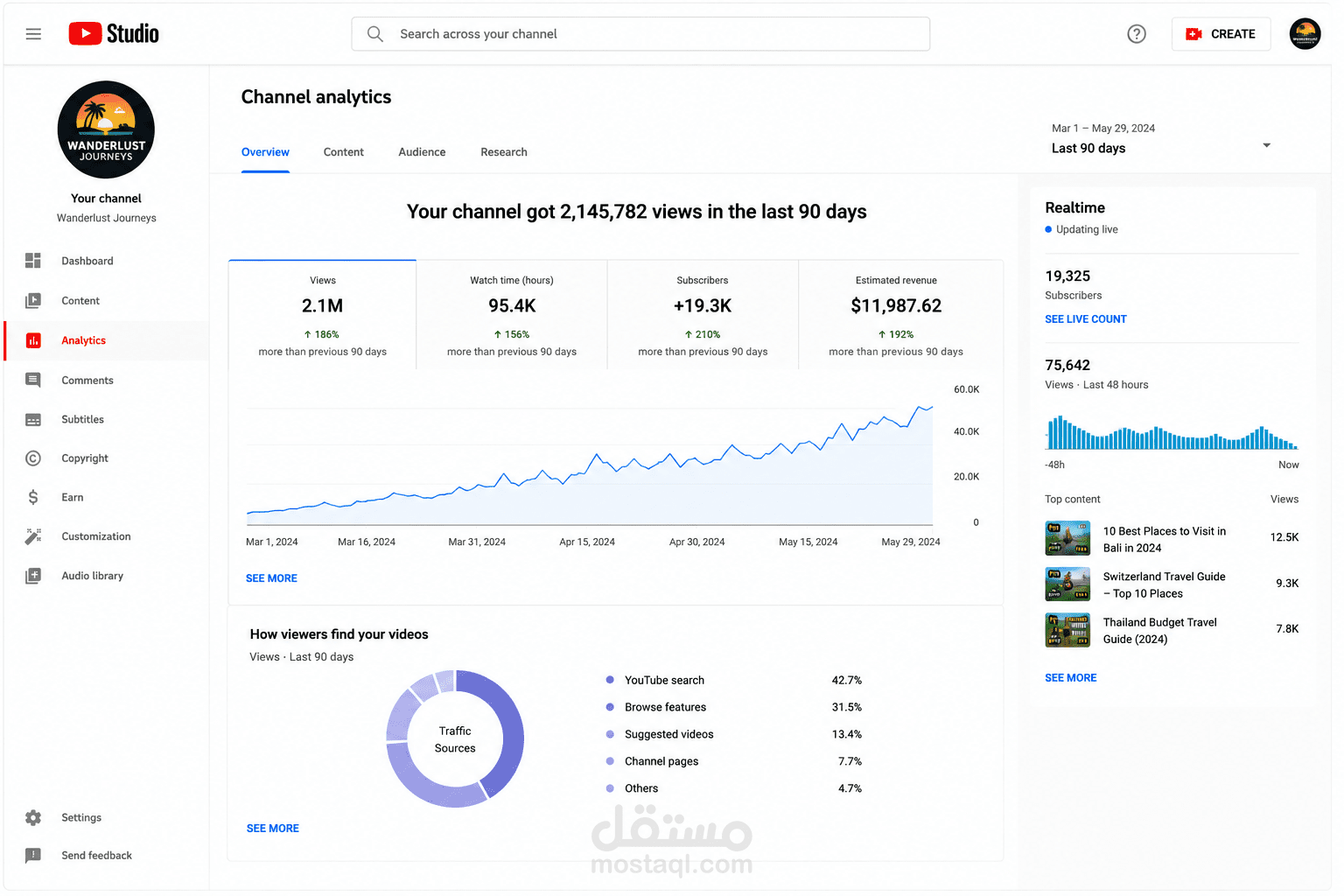Click SEE LIVE COUNT link
1344x896 pixels.
[x=1086, y=319]
